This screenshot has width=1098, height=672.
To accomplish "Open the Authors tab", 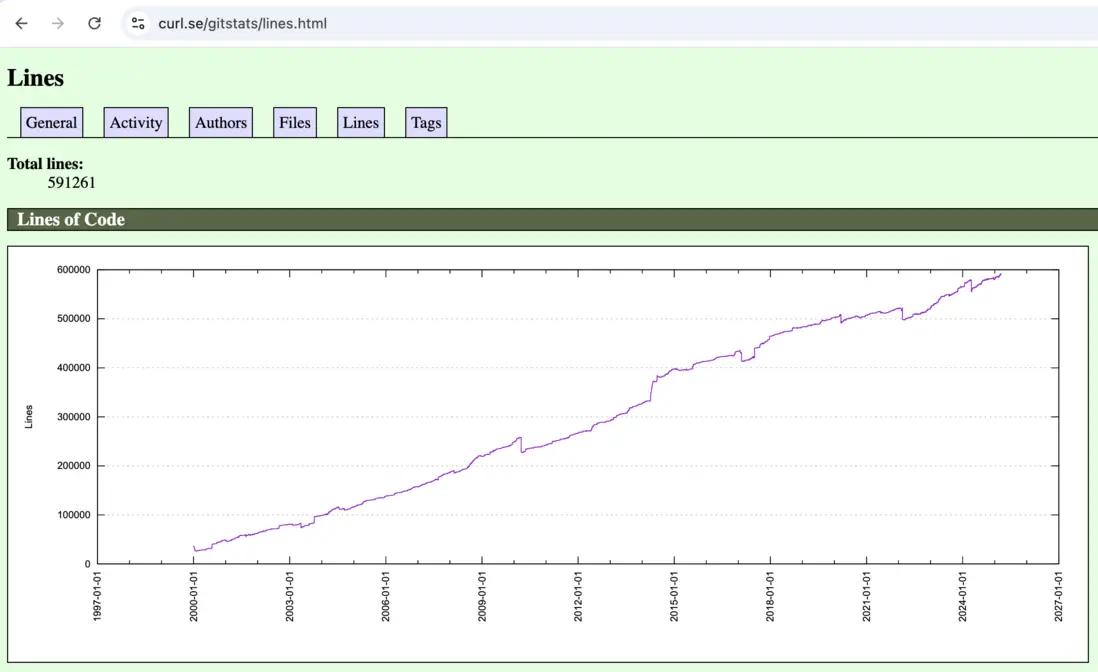I will click(221, 122).
